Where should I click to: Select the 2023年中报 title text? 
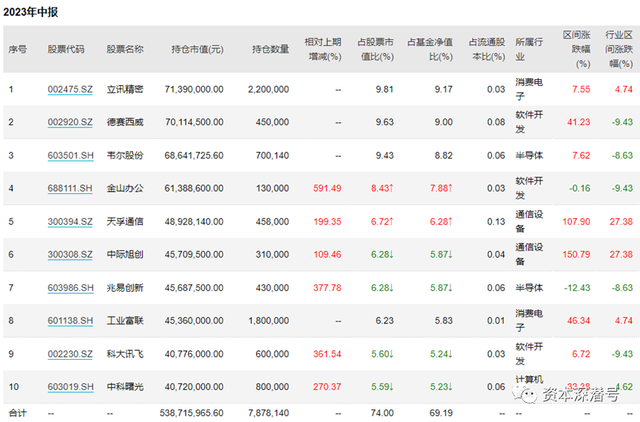(x=31, y=12)
